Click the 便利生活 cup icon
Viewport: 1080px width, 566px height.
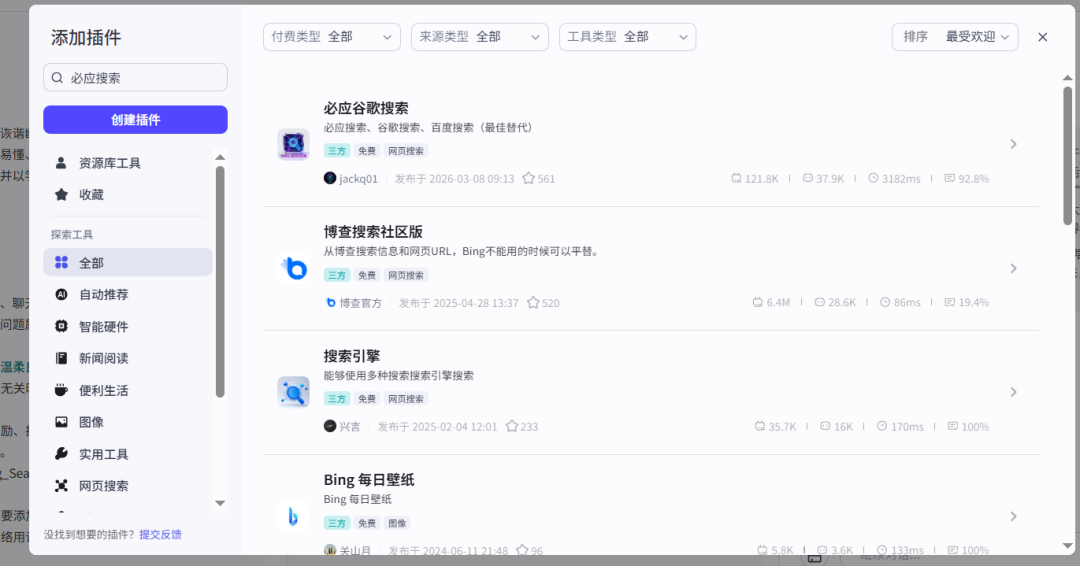coord(61,390)
